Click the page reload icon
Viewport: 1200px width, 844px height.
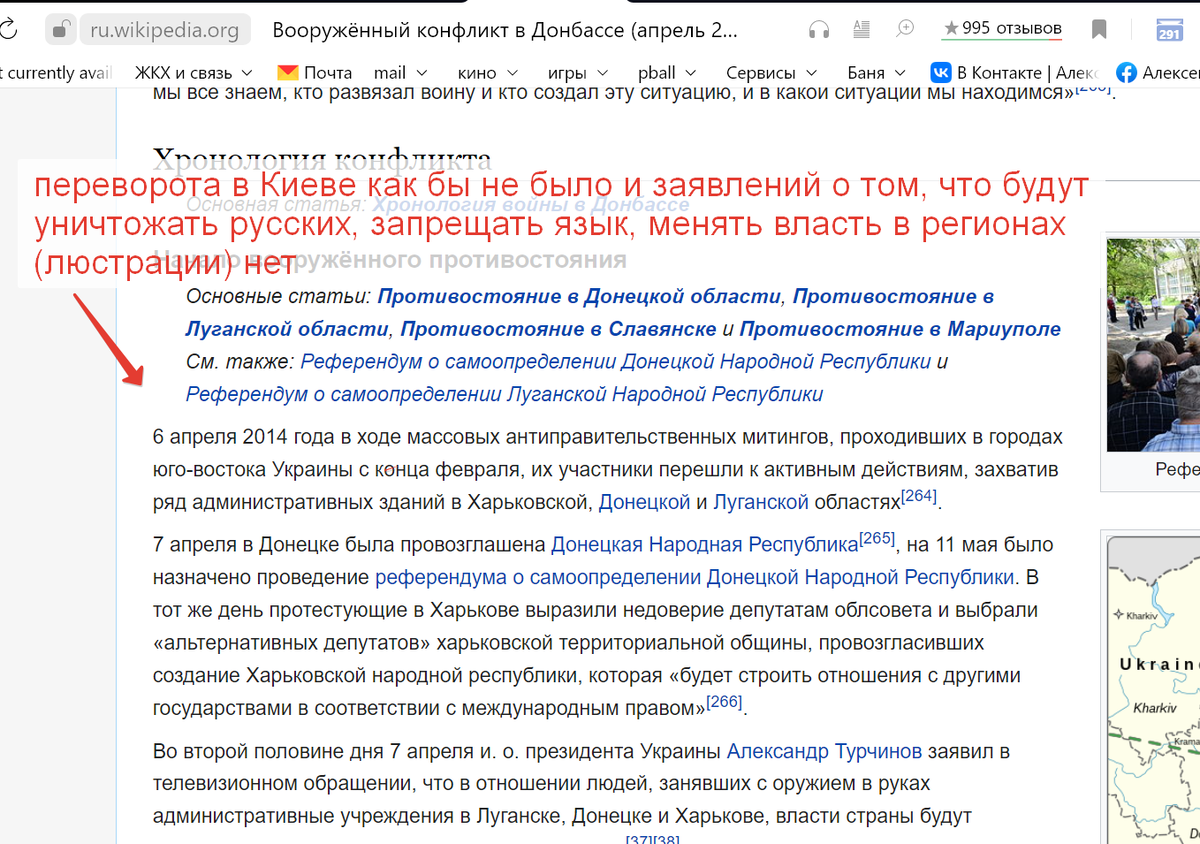click(6, 30)
